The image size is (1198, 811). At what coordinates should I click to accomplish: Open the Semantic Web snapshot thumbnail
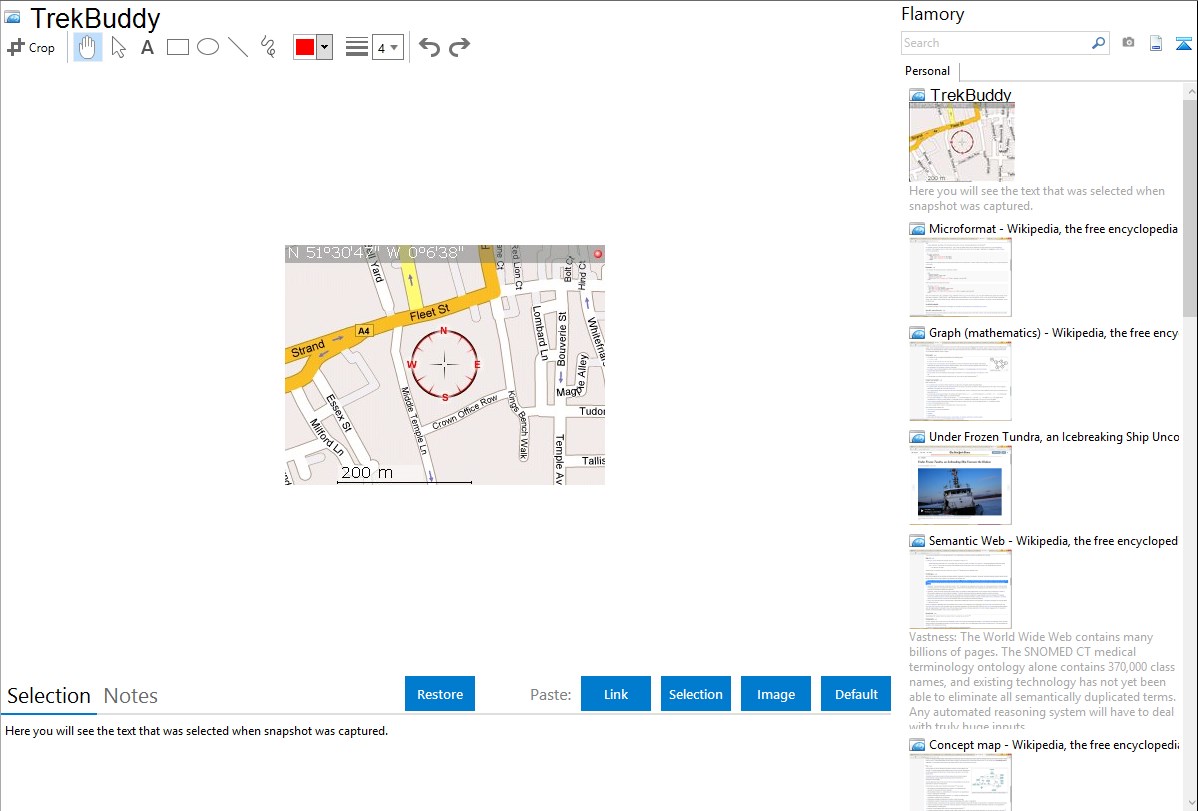(x=960, y=589)
